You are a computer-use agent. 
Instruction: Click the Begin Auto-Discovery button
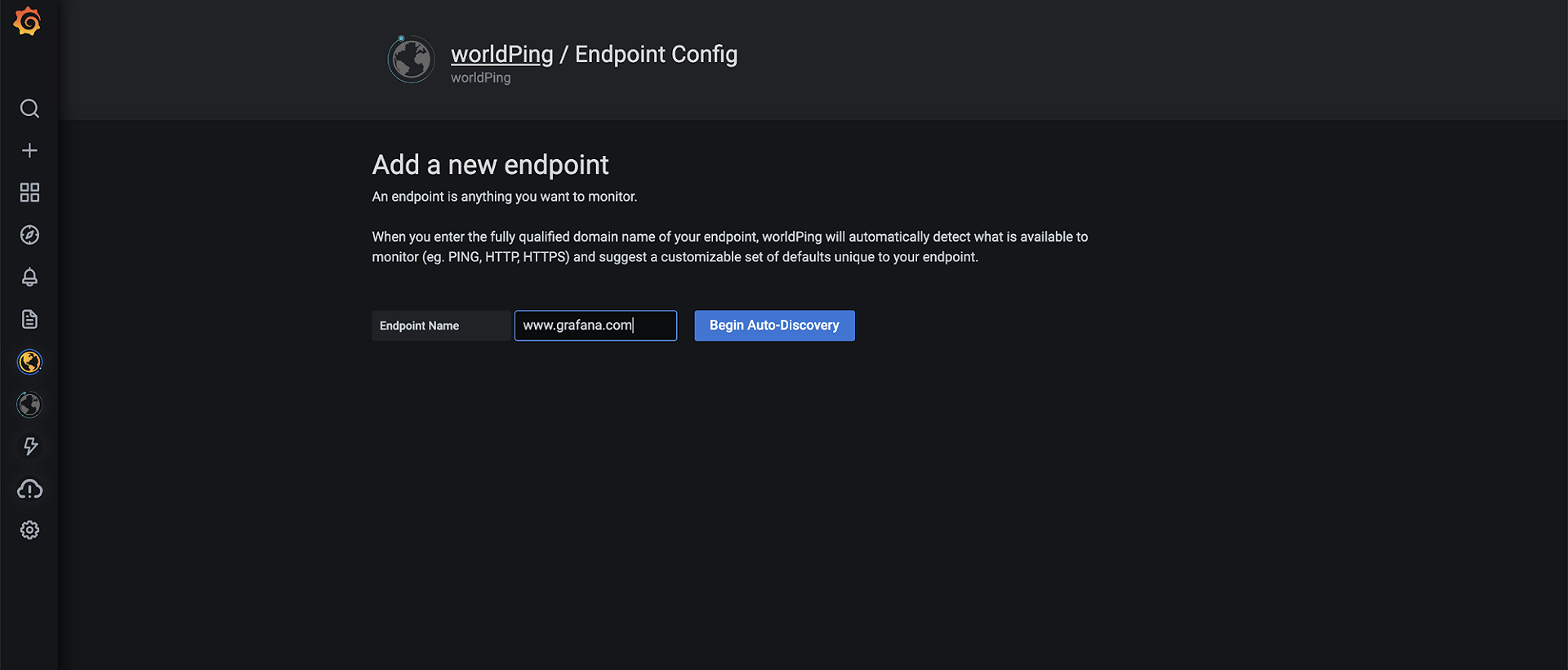(x=773, y=325)
